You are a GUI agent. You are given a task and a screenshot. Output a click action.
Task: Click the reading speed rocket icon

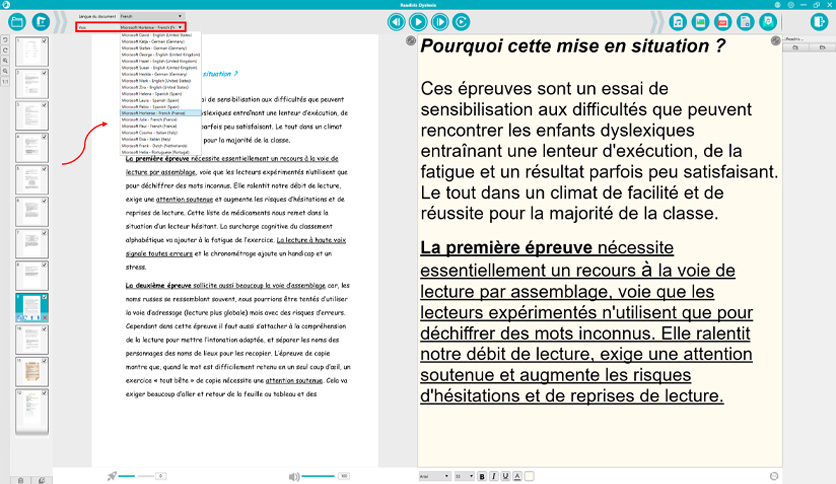(112, 476)
